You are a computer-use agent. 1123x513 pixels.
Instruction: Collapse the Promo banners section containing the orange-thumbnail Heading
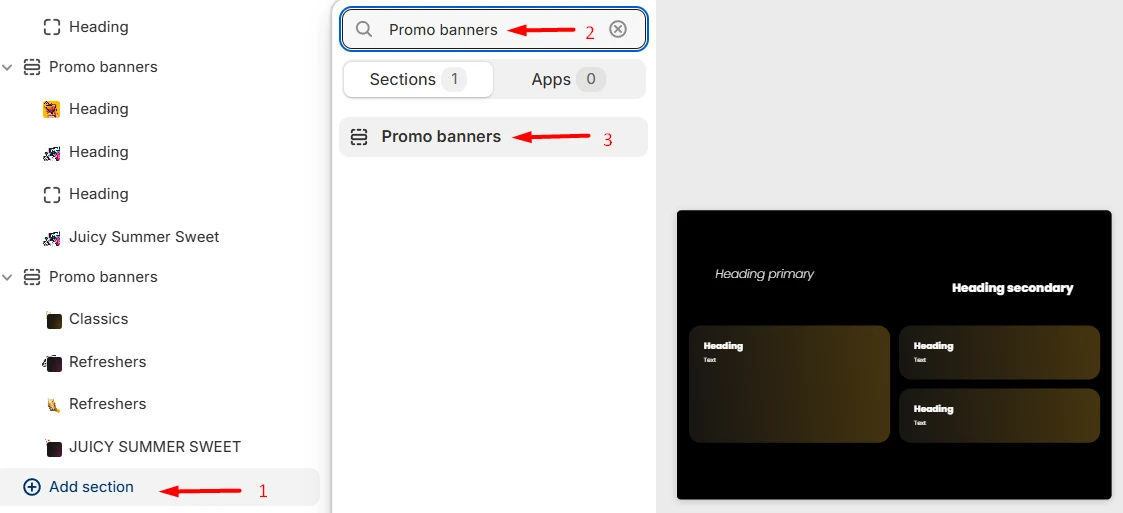(x=8, y=67)
